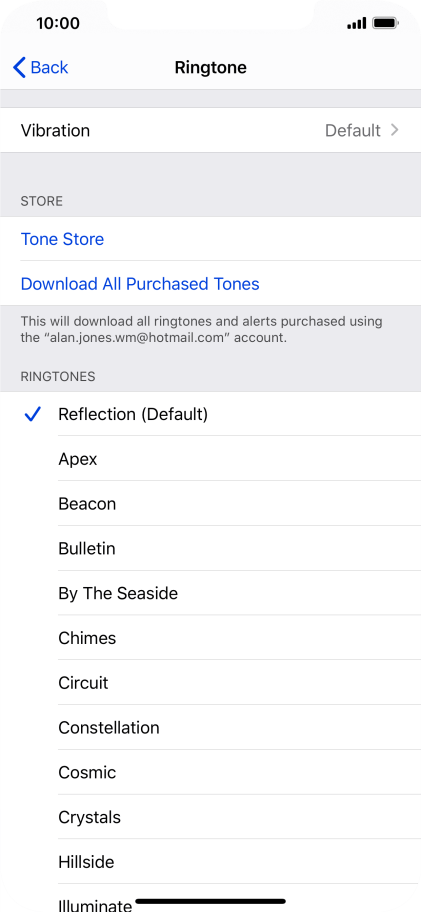
Task: Tap Download All Purchased Tones
Action: (140, 284)
